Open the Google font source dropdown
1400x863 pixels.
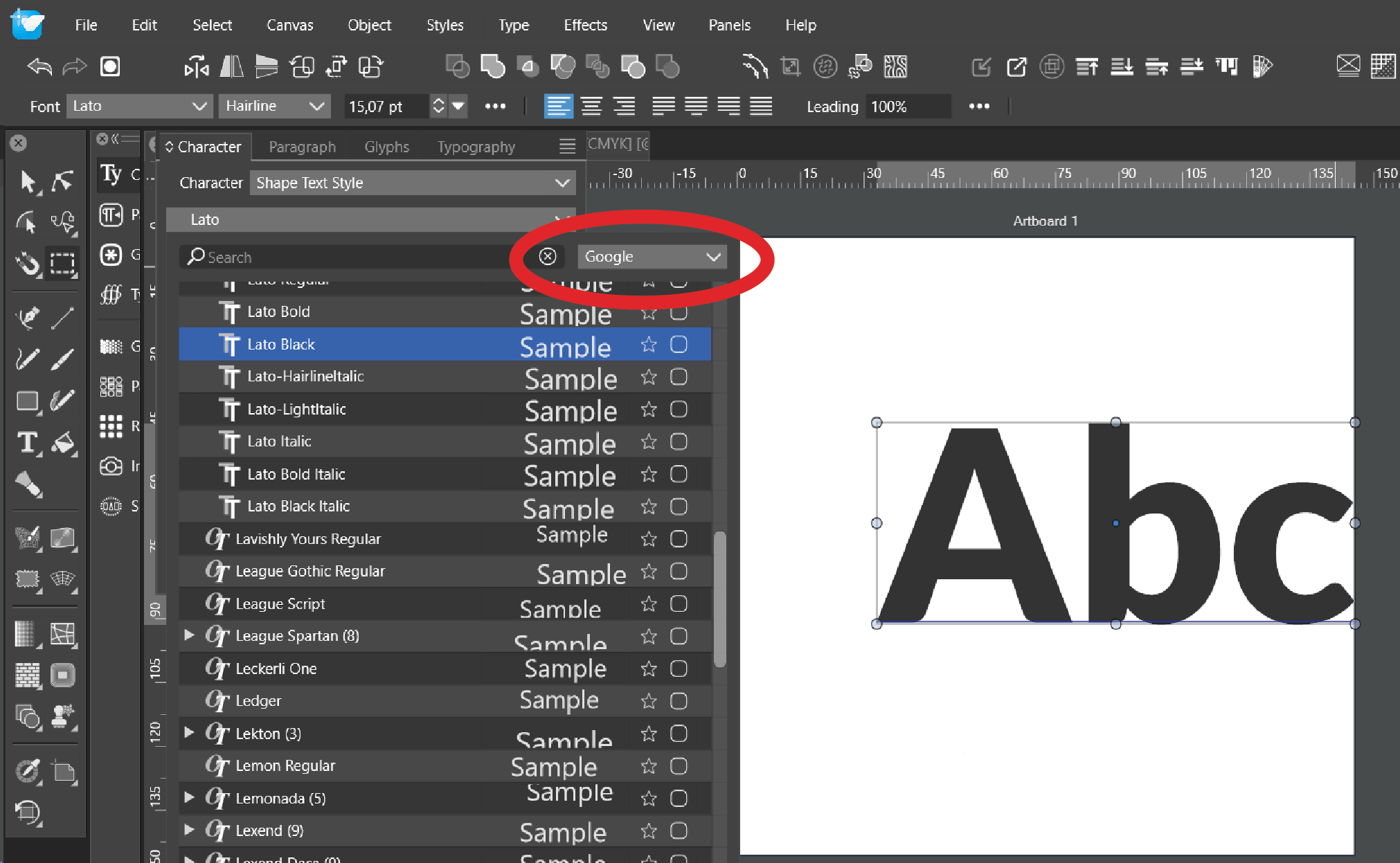click(x=652, y=257)
